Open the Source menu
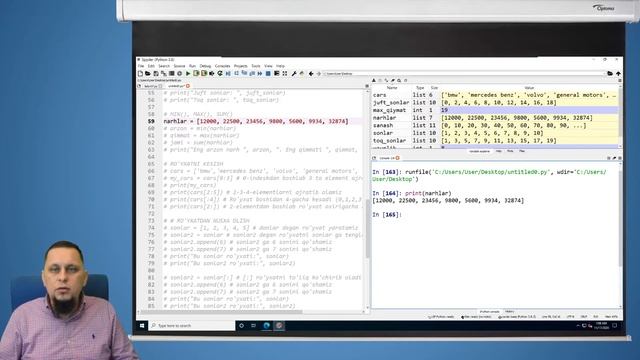This screenshot has width=640, height=360. click(x=179, y=66)
